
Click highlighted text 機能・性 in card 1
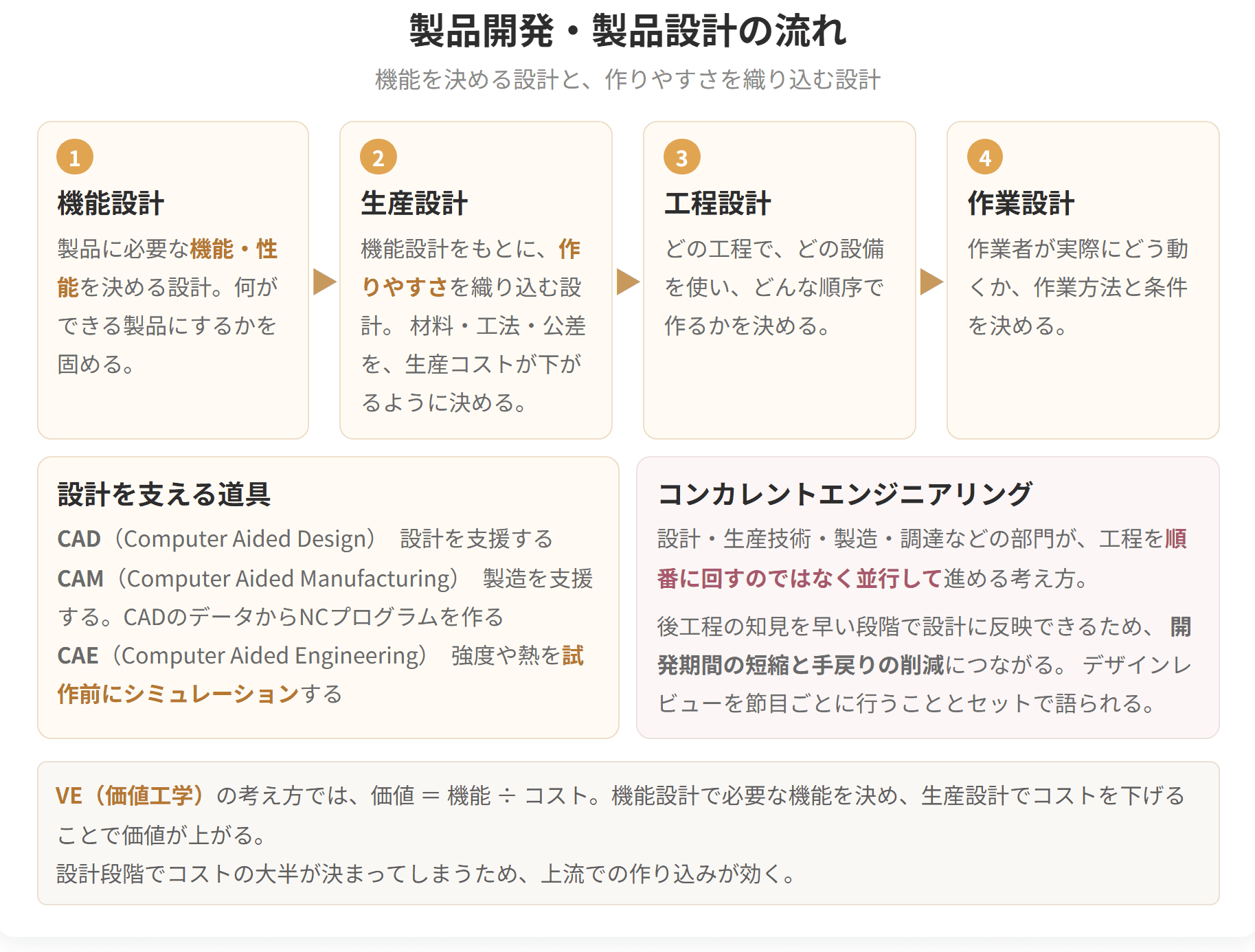click(x=234, y=249)
